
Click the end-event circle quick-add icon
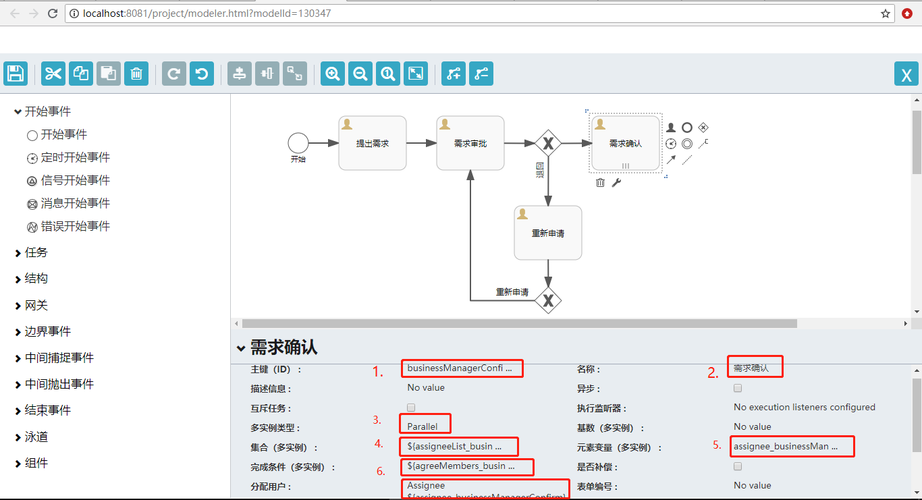pos(687,127)
